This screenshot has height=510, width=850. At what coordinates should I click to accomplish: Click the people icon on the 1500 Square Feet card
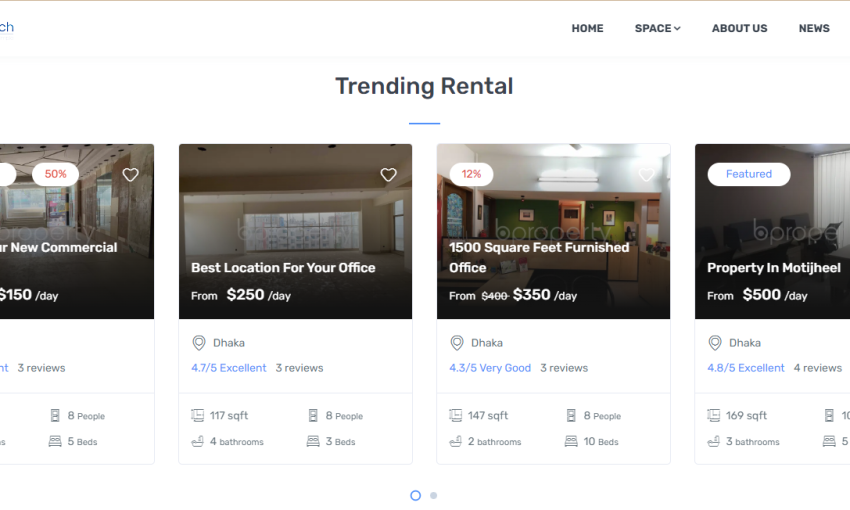(x=571, y=415)
